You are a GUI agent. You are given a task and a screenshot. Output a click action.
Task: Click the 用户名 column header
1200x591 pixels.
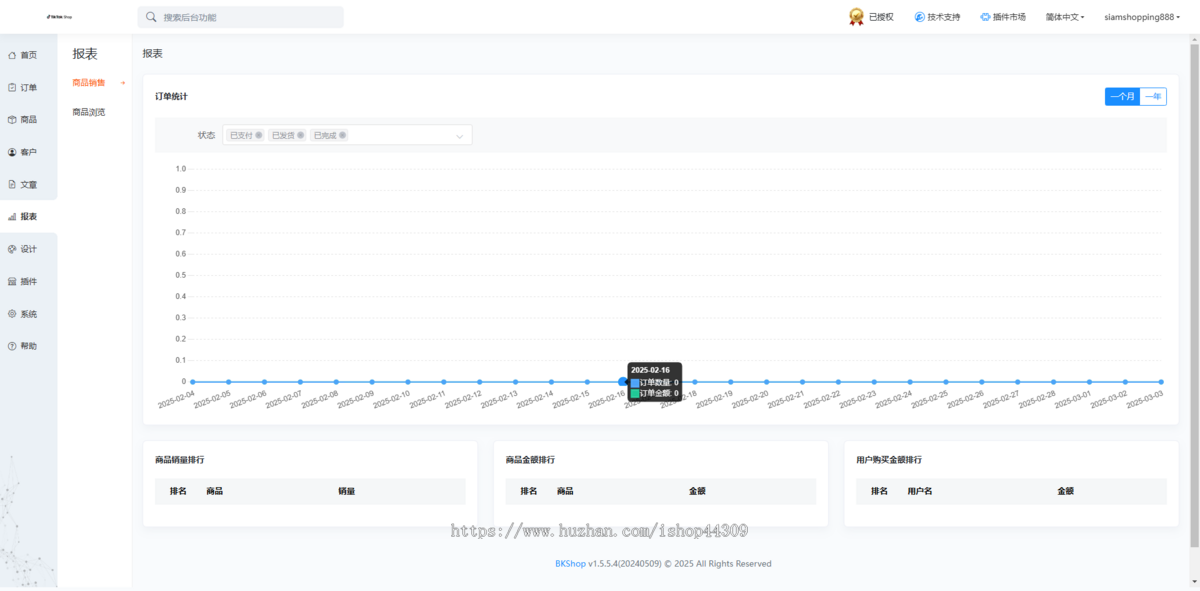coord(920,491)
